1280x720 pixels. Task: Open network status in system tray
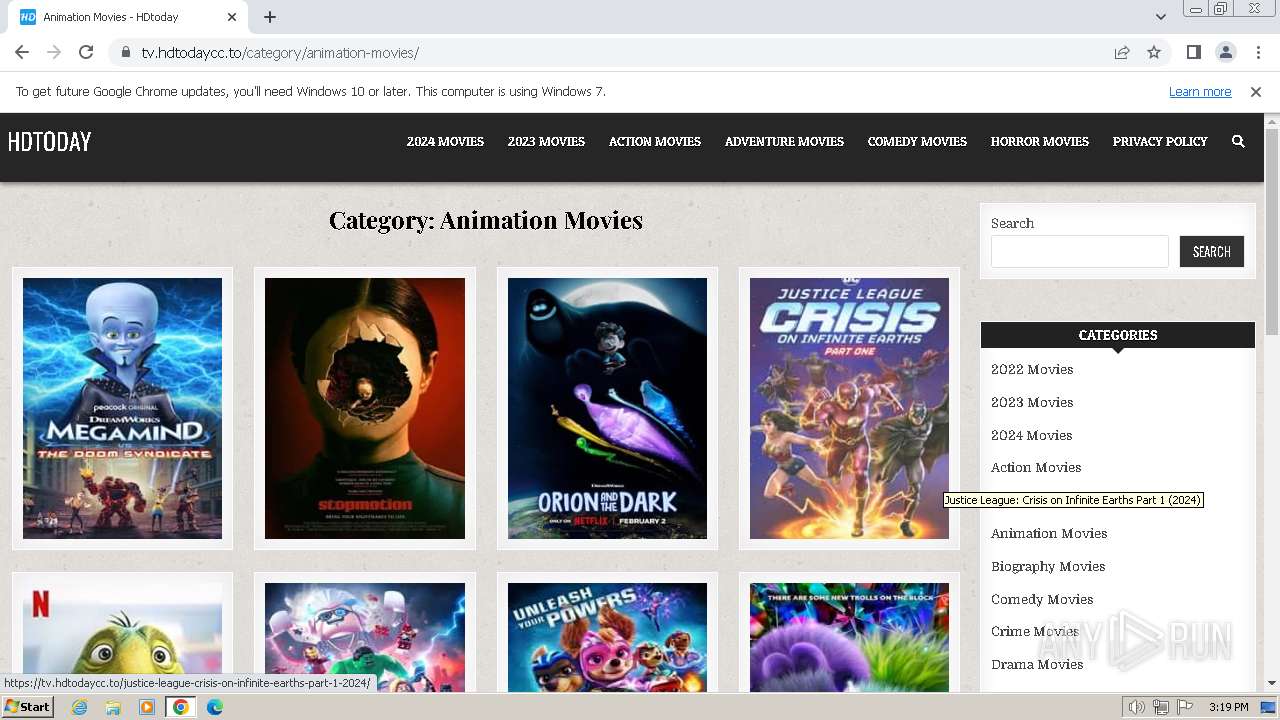1161,707
